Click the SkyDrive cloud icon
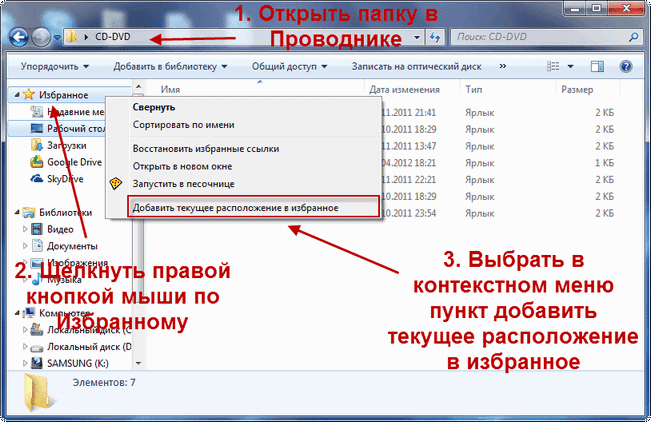The image size is (651, 422). pos(37,179)
